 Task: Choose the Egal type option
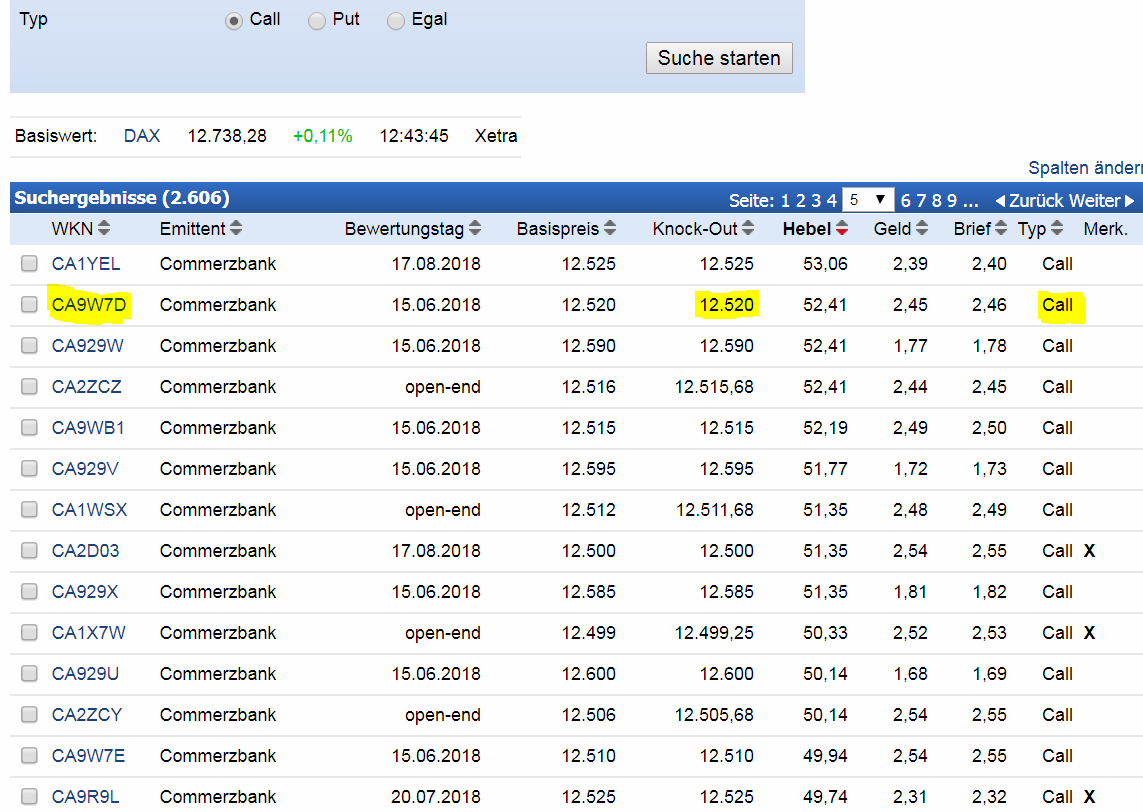[395, 20]
